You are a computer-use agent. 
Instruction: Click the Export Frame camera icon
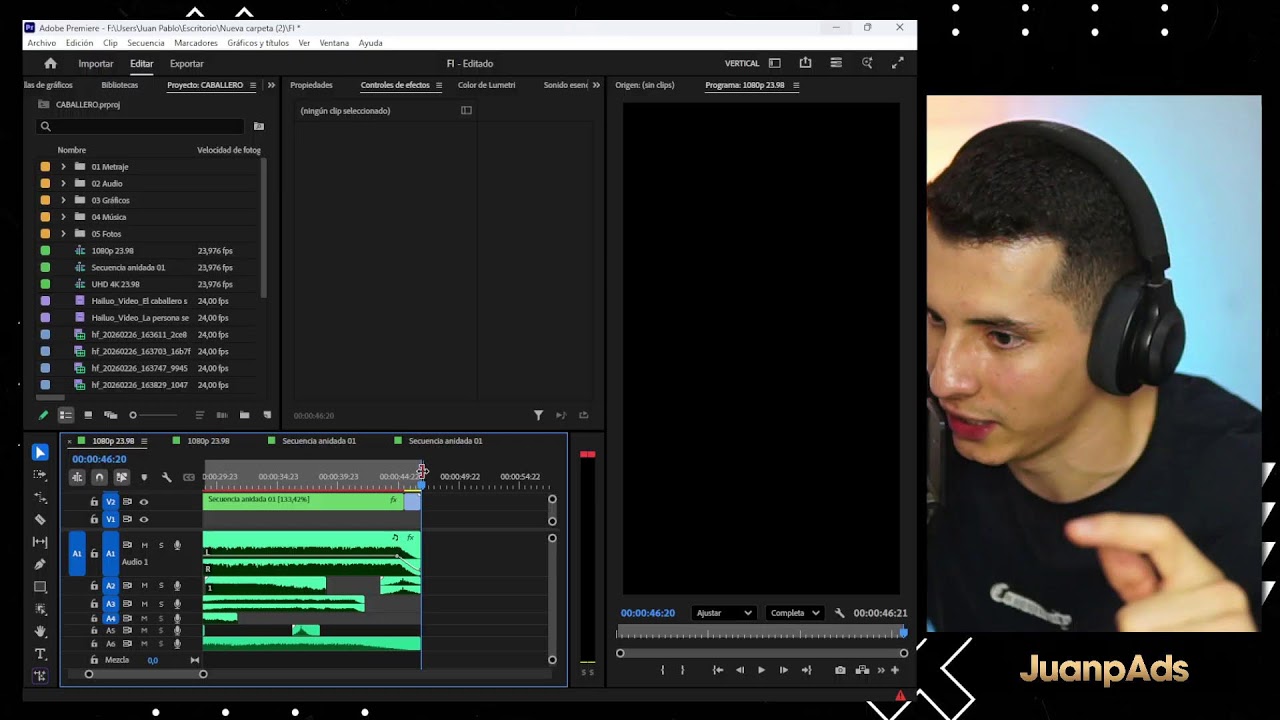point(840,670)
